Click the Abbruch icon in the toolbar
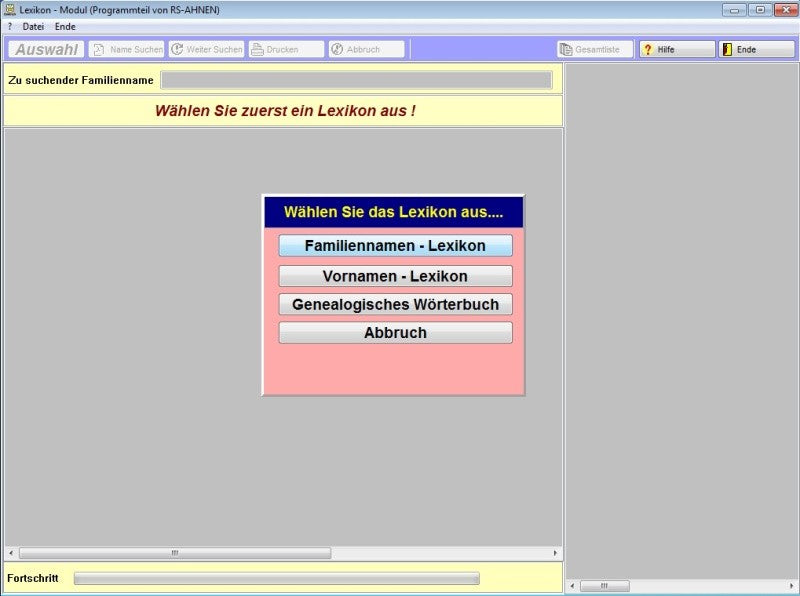This screenshot has width=800, height=596. tap(337, 49)
